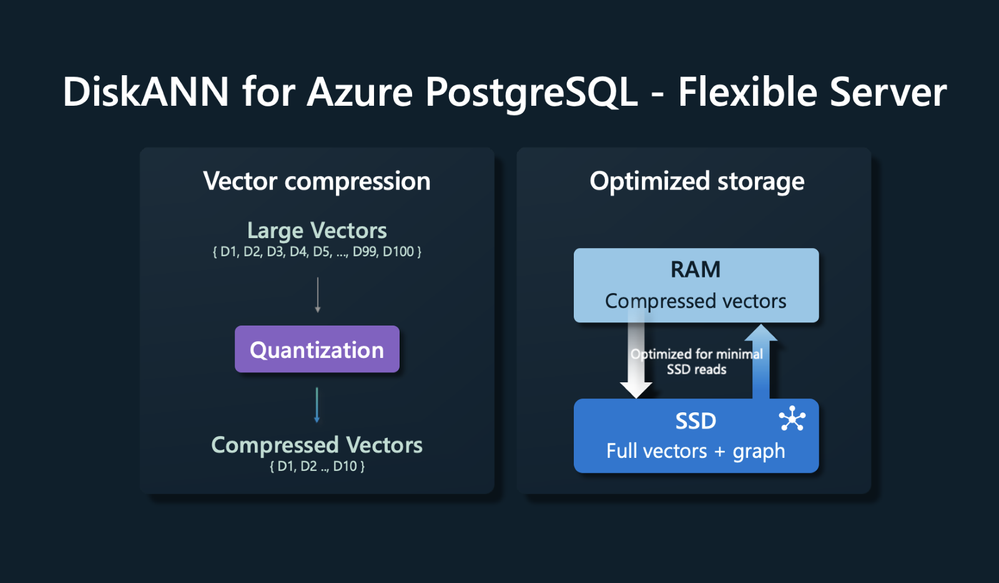Screen dimensions: 999x583
Task: Click the D1 through D100 dimension list
Action: click(317, 251)
